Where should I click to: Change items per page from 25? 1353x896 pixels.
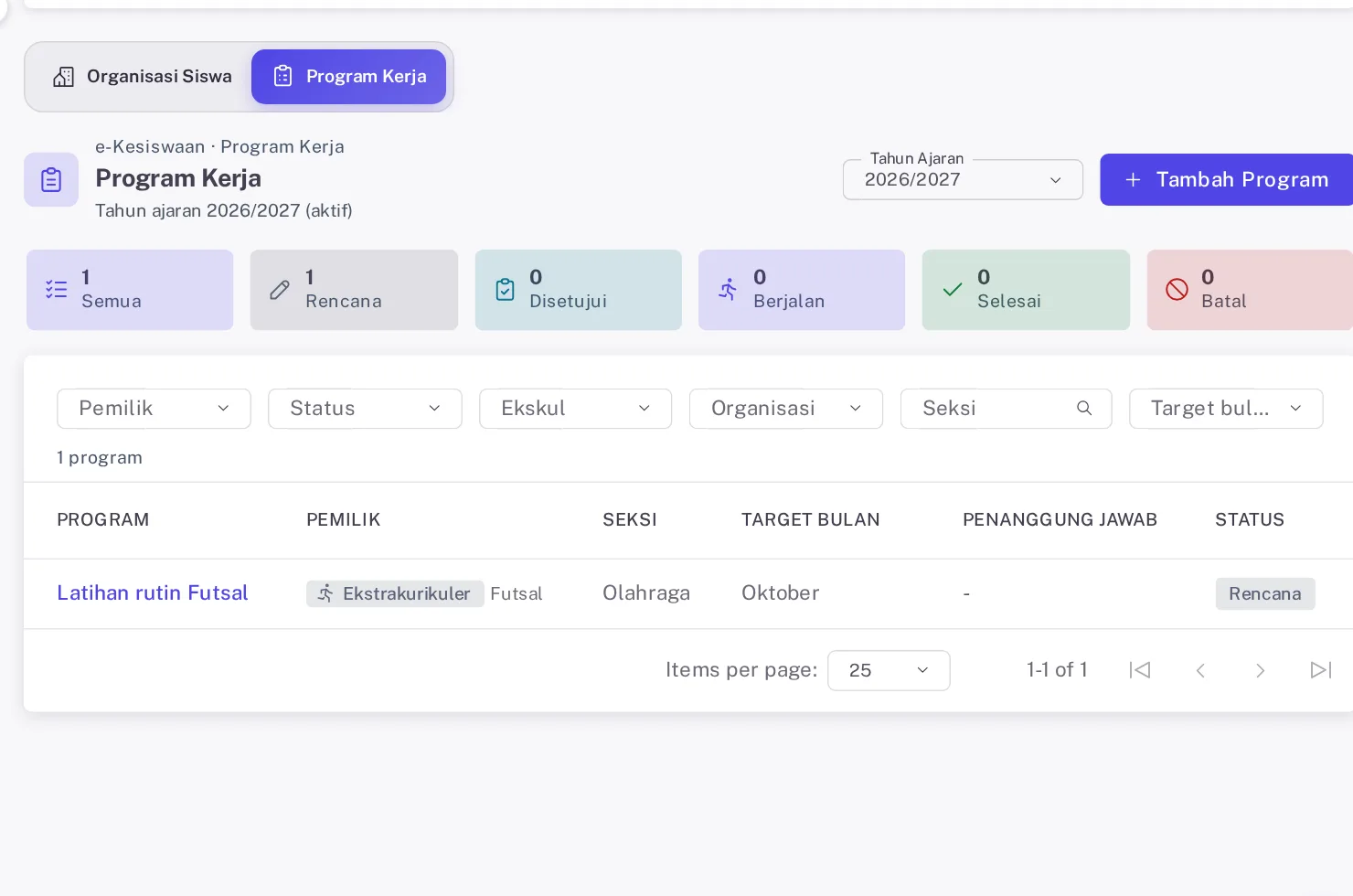coord(889,670)
